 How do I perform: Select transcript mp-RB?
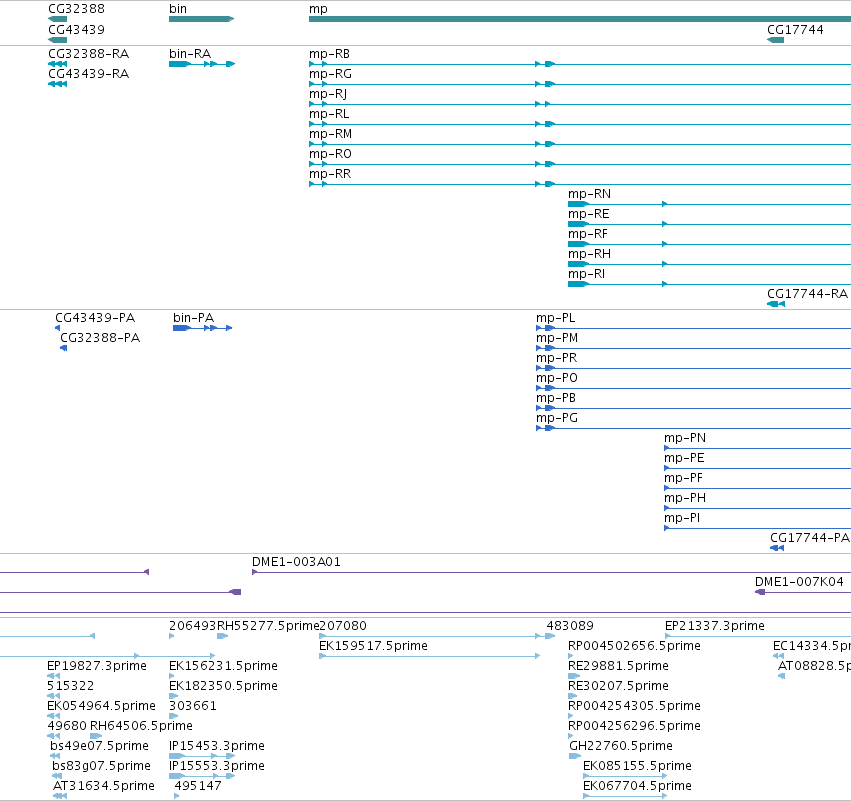(329, 54)
